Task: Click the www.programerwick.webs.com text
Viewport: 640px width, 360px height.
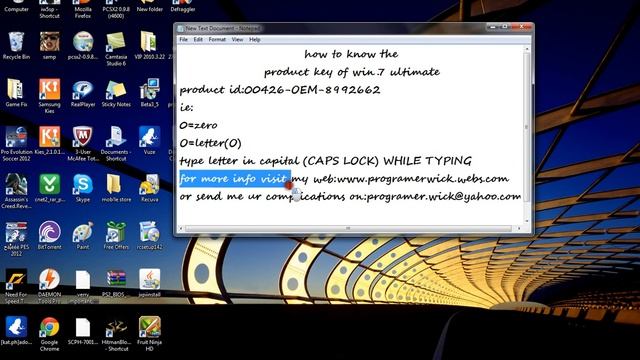Action: click(423, 179)
